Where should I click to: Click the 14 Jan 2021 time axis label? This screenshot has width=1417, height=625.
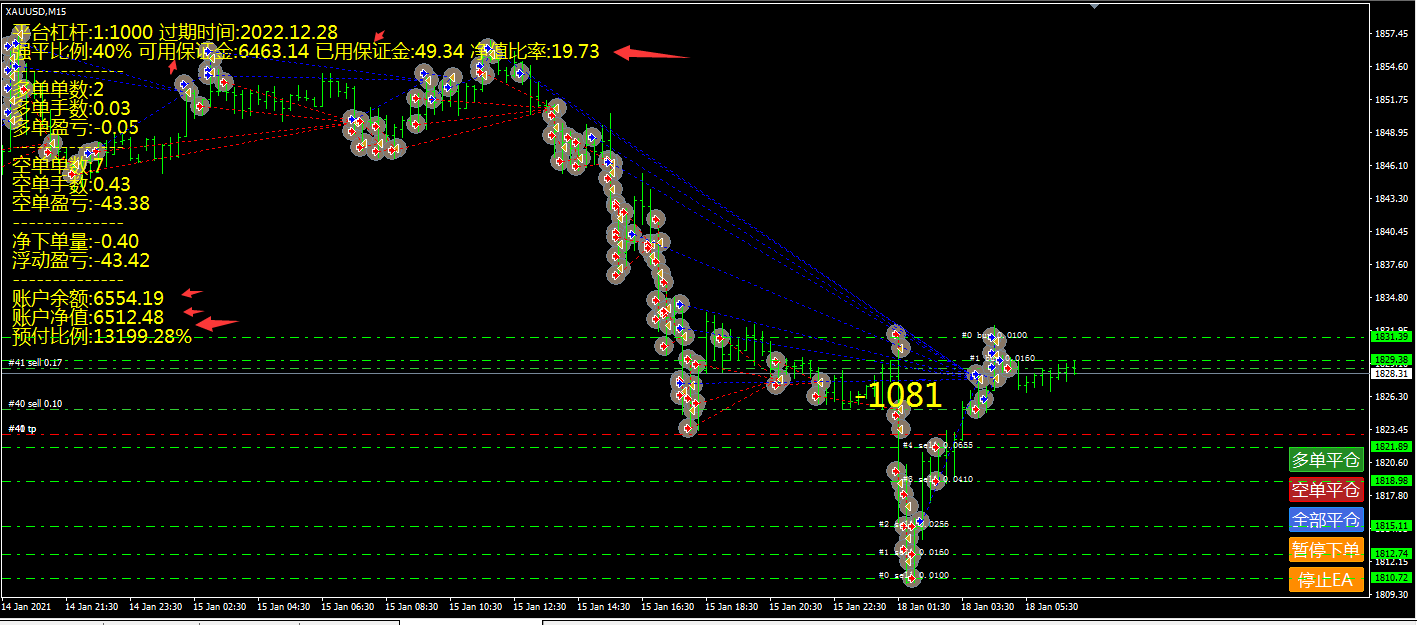pos(28,606)
